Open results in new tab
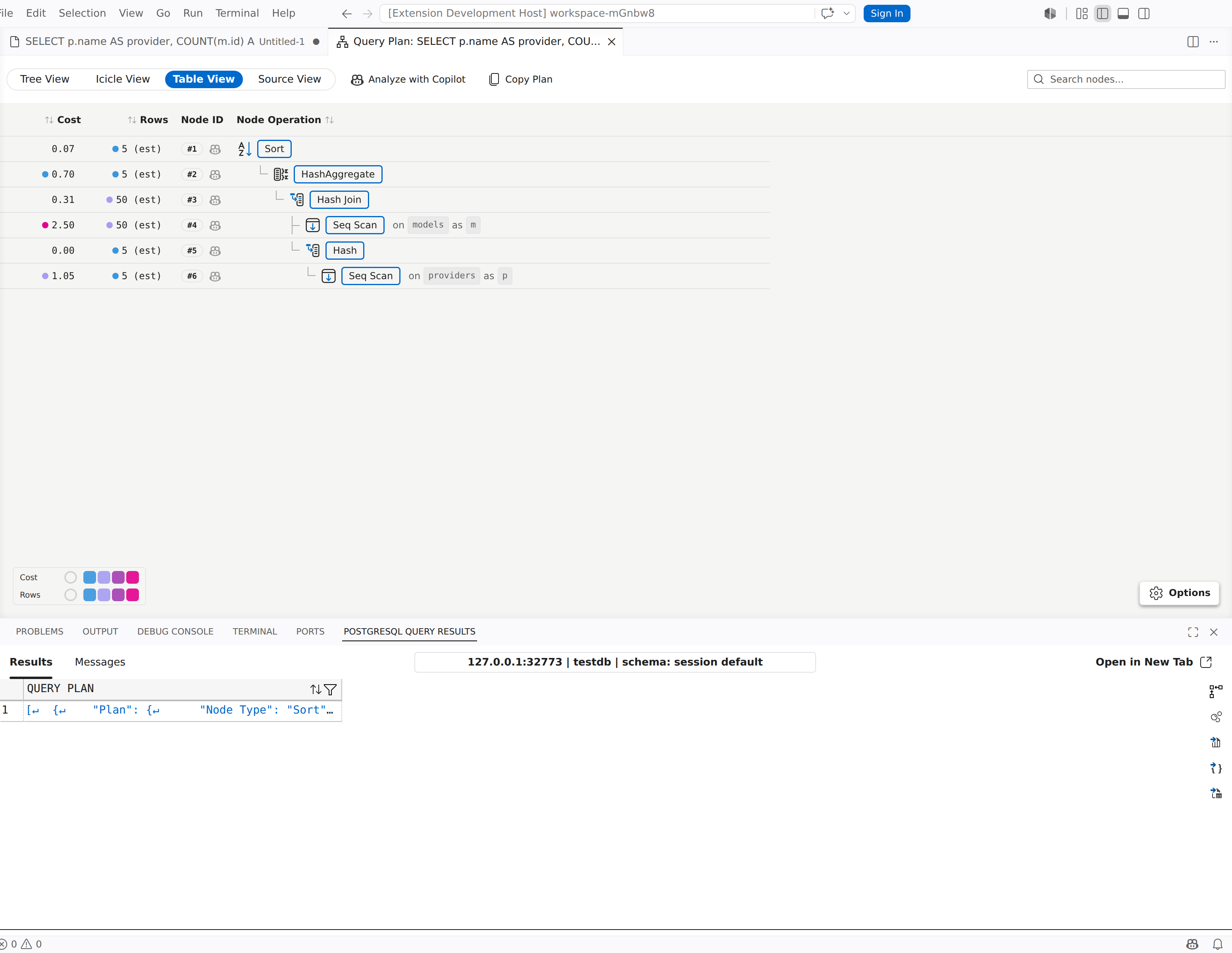 [x=1153, y=662]
